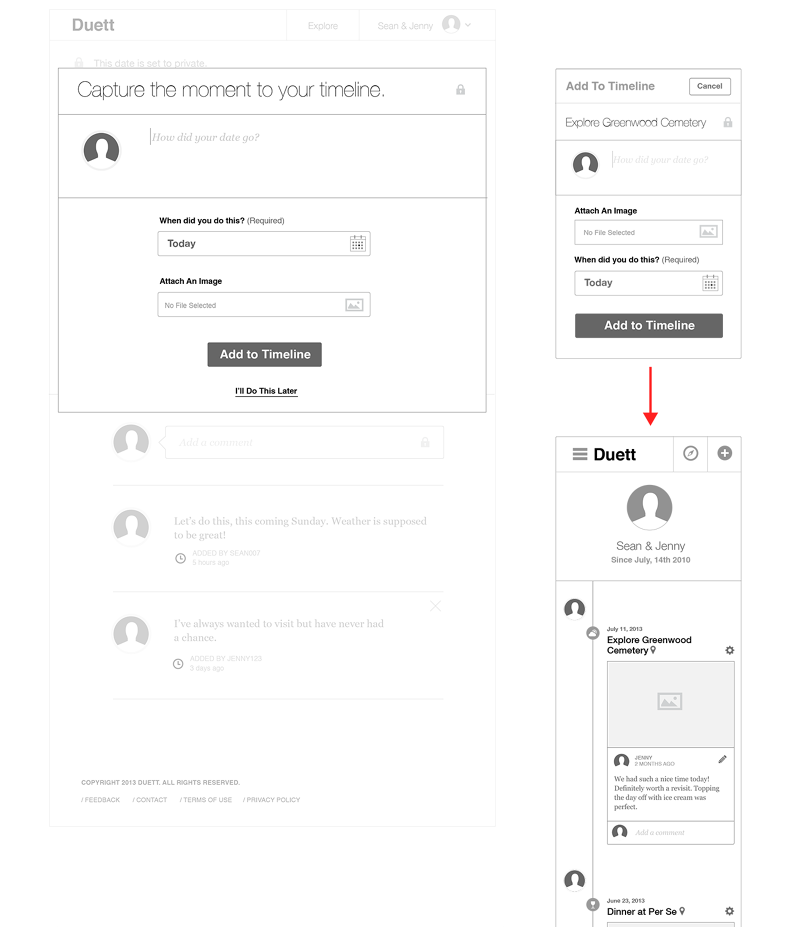Open the Privacy Policy footer link
The image size is (800, 927).
pos(272,800)
